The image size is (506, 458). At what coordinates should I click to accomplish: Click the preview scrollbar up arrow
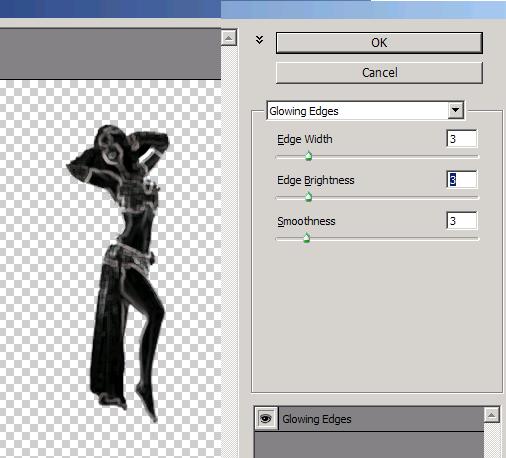[x=229, y=38]
